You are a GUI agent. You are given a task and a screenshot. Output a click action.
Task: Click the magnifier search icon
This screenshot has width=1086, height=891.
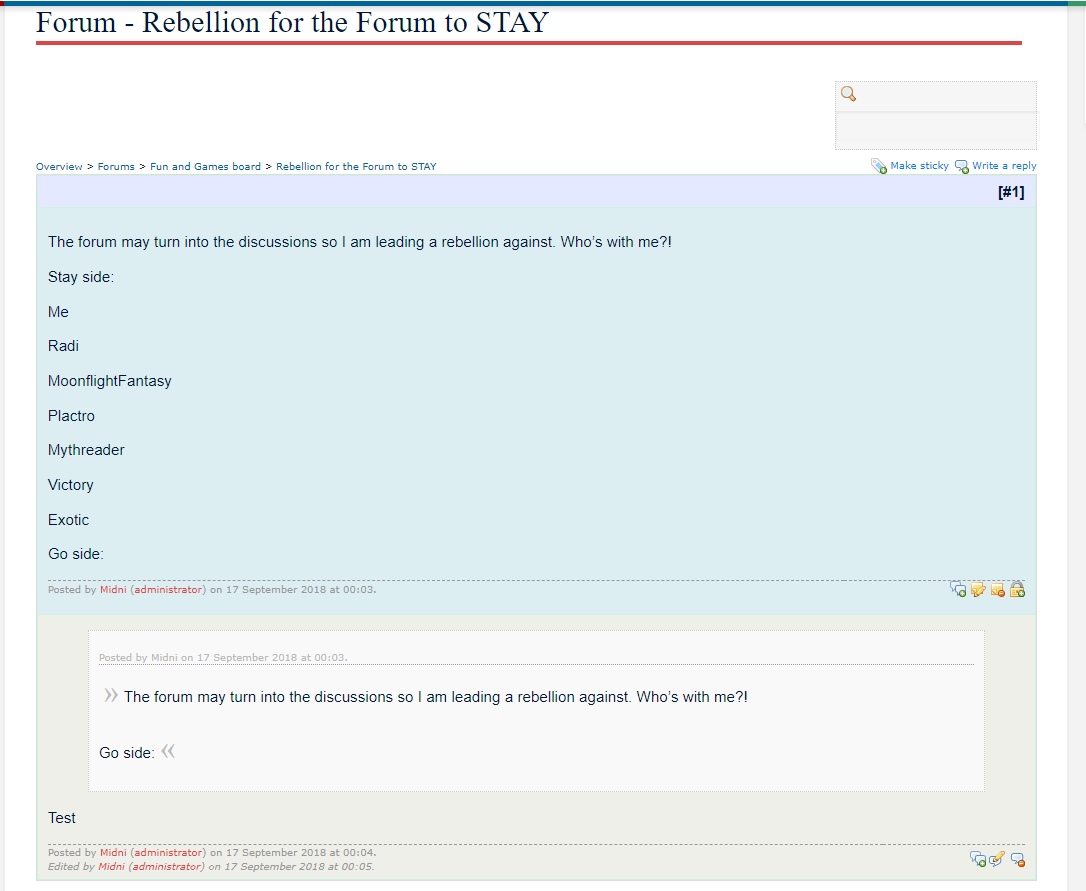point(848,94)
